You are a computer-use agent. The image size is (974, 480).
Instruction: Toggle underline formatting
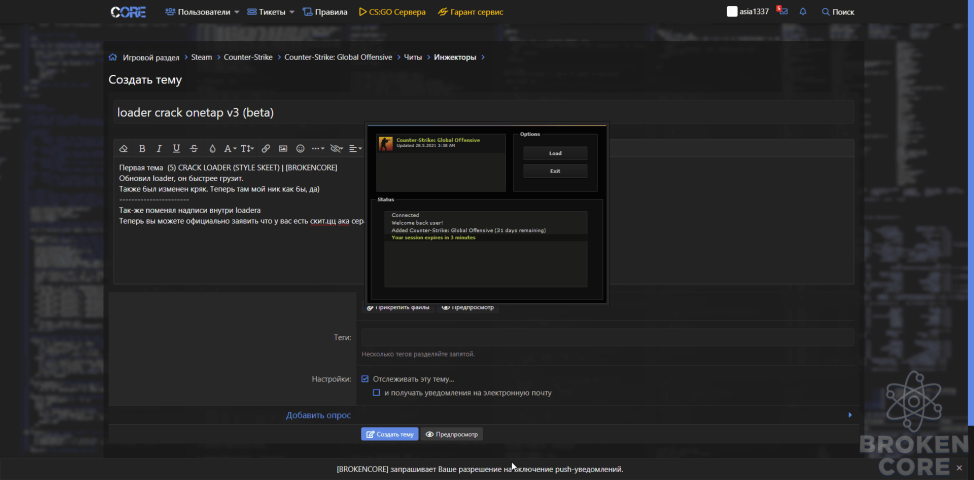(176, 148)
